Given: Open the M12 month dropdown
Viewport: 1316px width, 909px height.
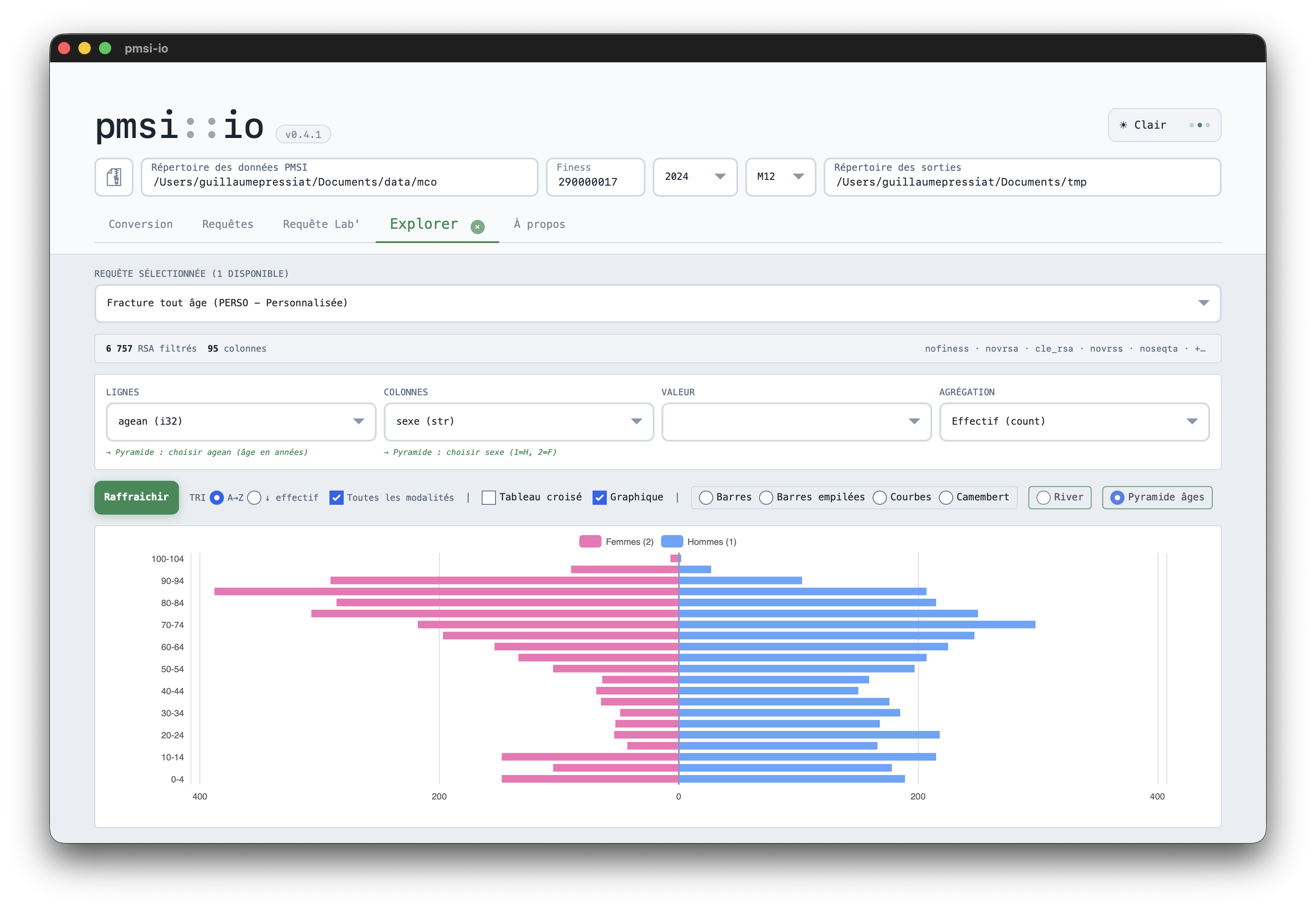Looking at the screenshot, I should [x=780, y=177].
